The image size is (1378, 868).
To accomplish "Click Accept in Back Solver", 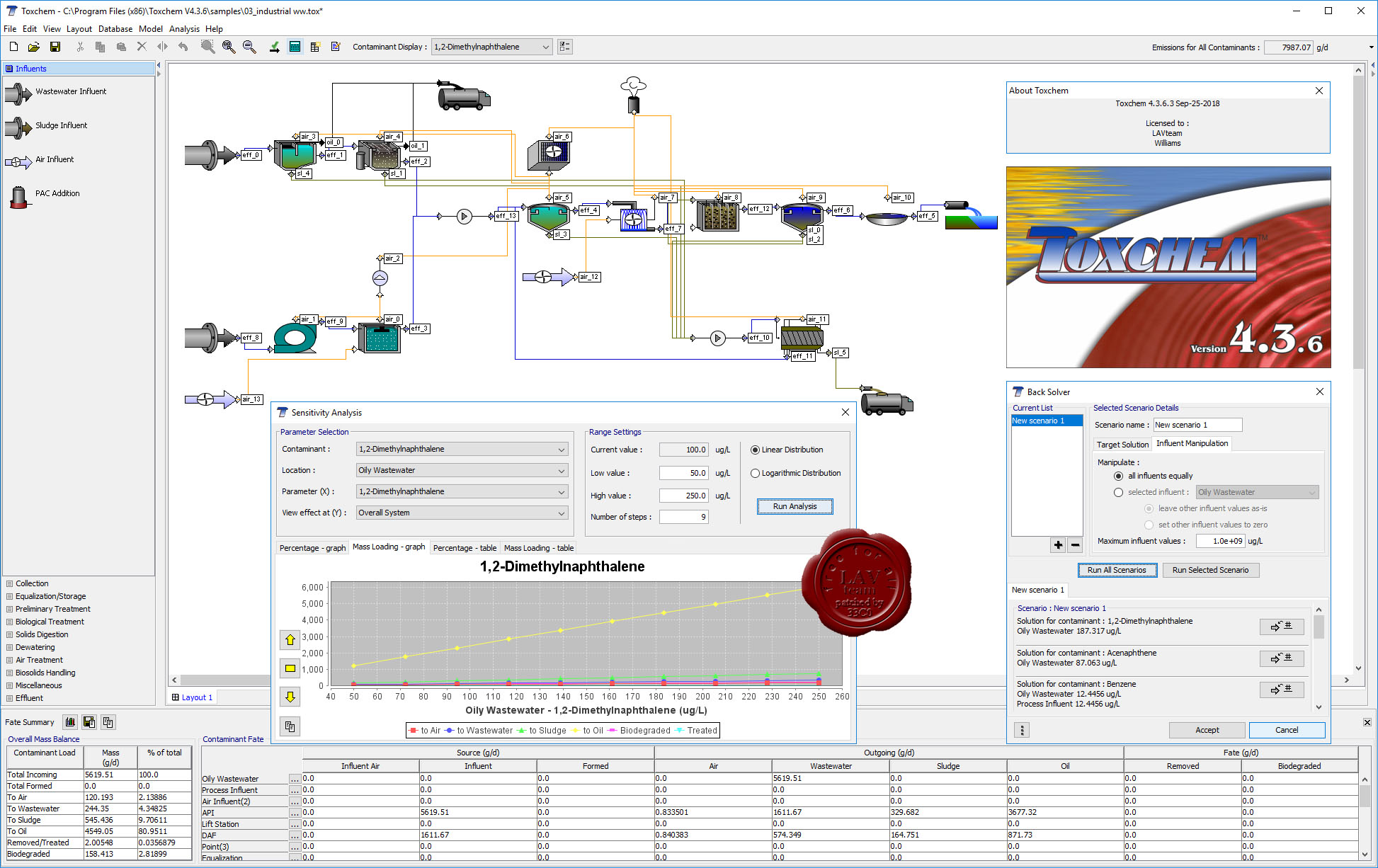I will pos(1207,731).
